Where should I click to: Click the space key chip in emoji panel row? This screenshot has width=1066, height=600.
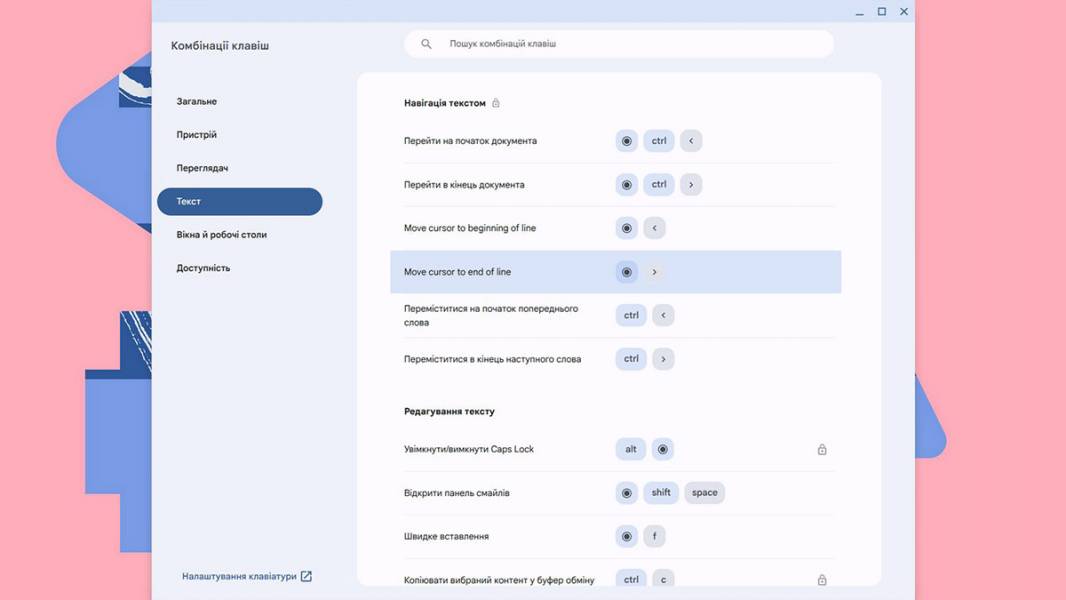[704, 493]
